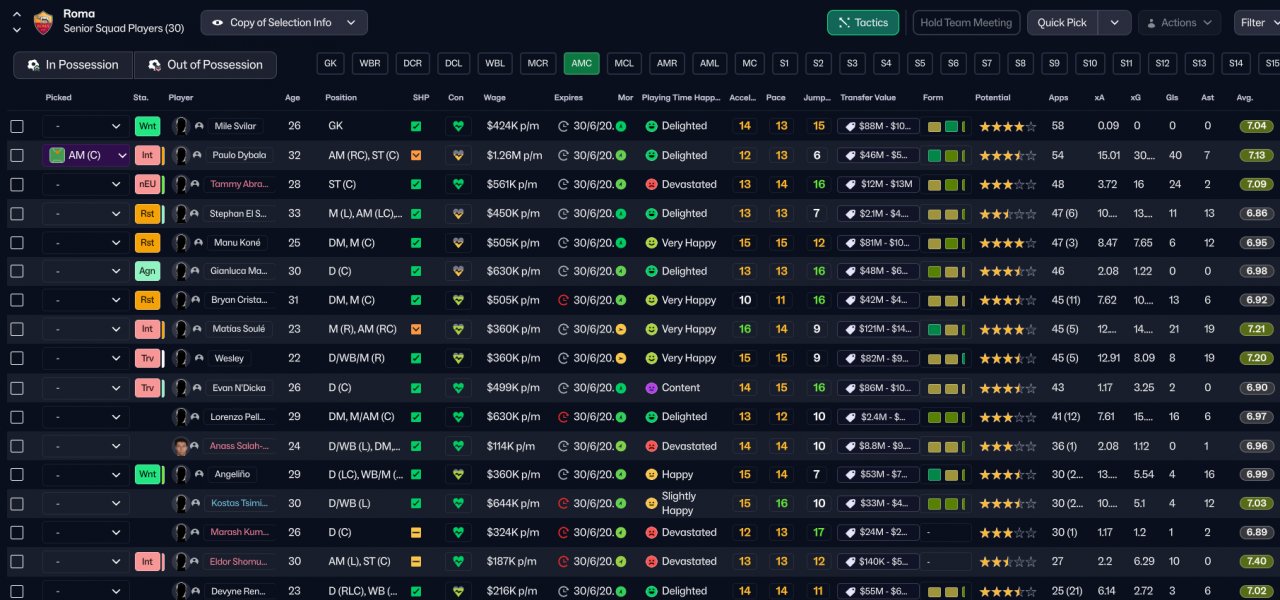The image size is (1280, 600).
Task: Click the form color blocks for Matías Soulé
Action: [x=948, y=330]
